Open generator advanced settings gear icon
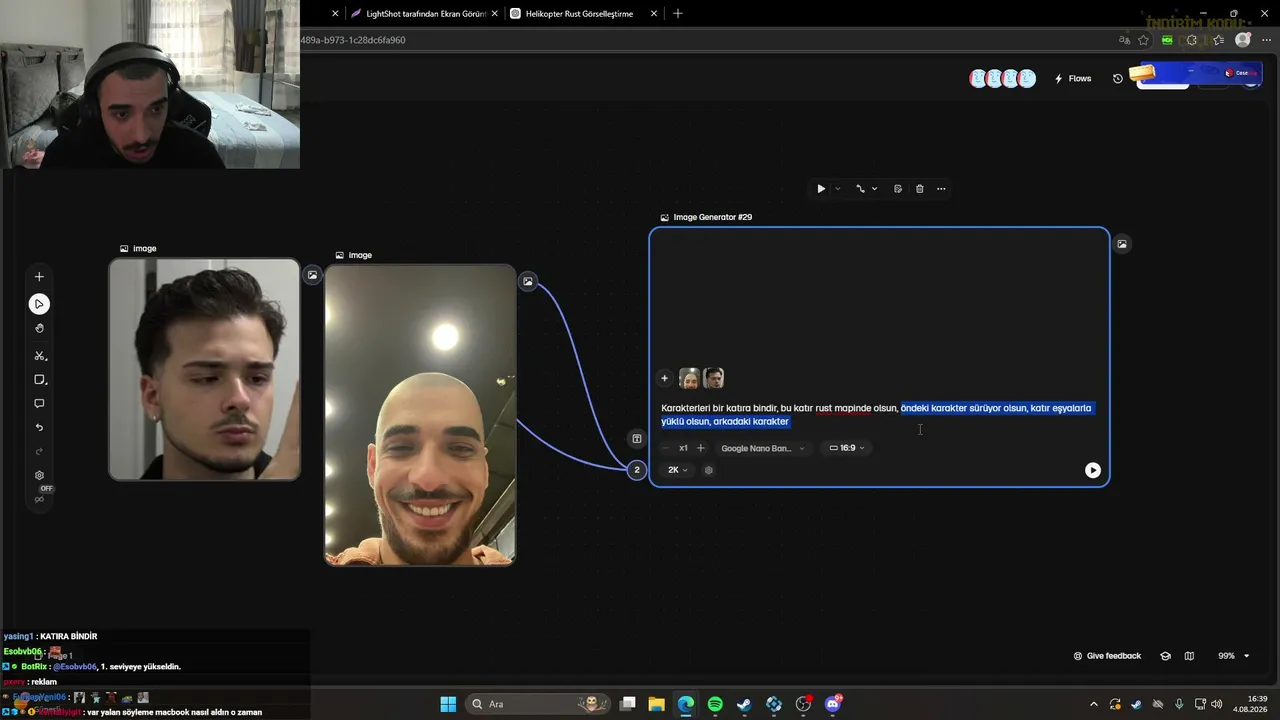Screen dimensions: 1280x720 tap(709, 470)
